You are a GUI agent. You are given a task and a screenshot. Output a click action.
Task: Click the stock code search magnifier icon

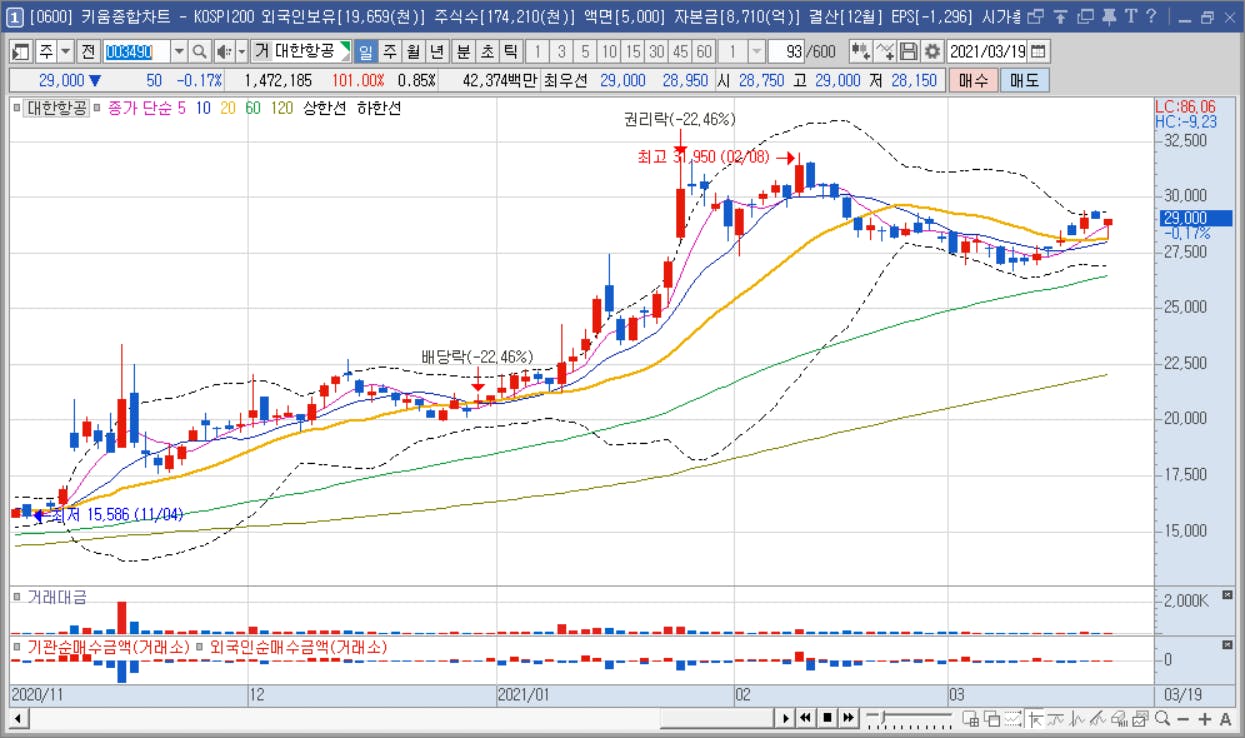pos(199,51)
